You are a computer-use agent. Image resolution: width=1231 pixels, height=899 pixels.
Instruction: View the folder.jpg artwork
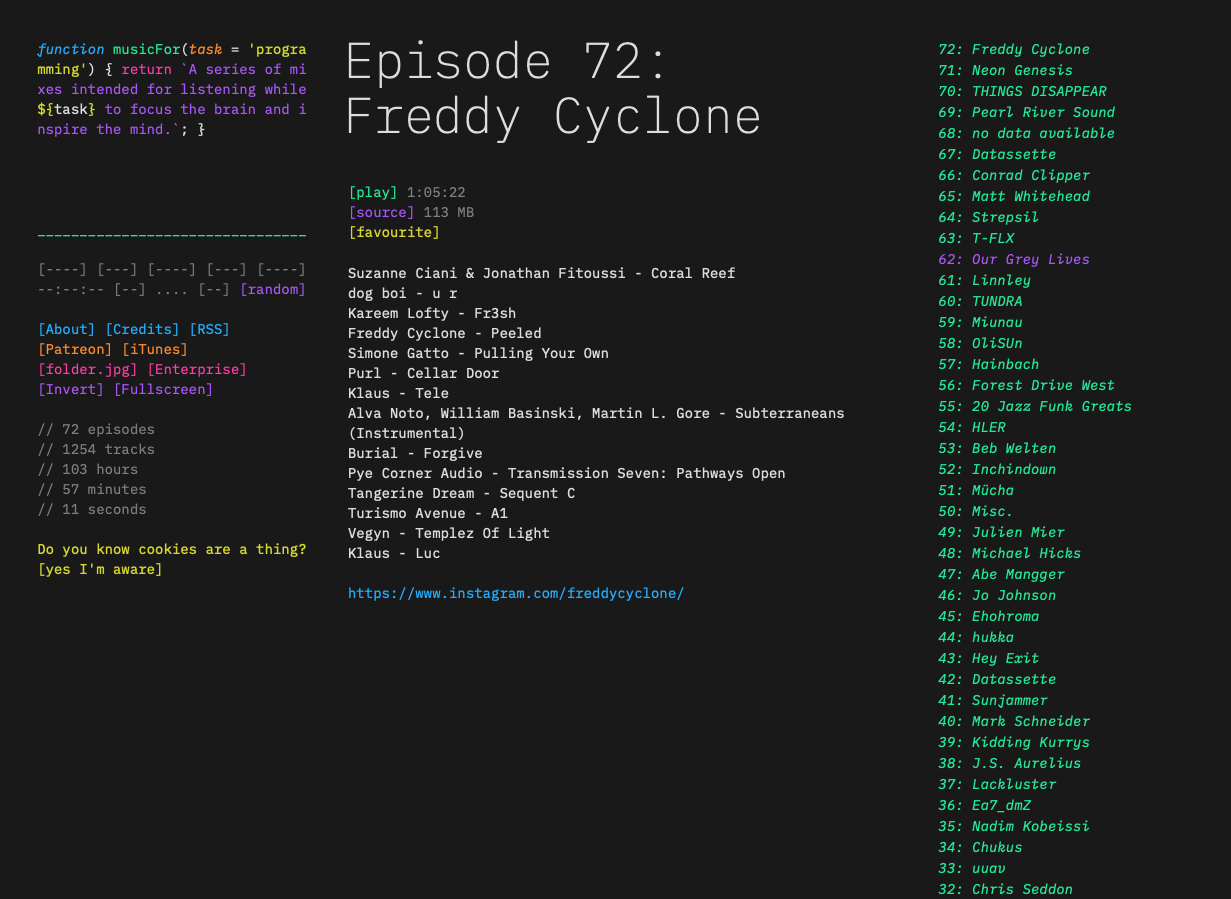point(87,369)
